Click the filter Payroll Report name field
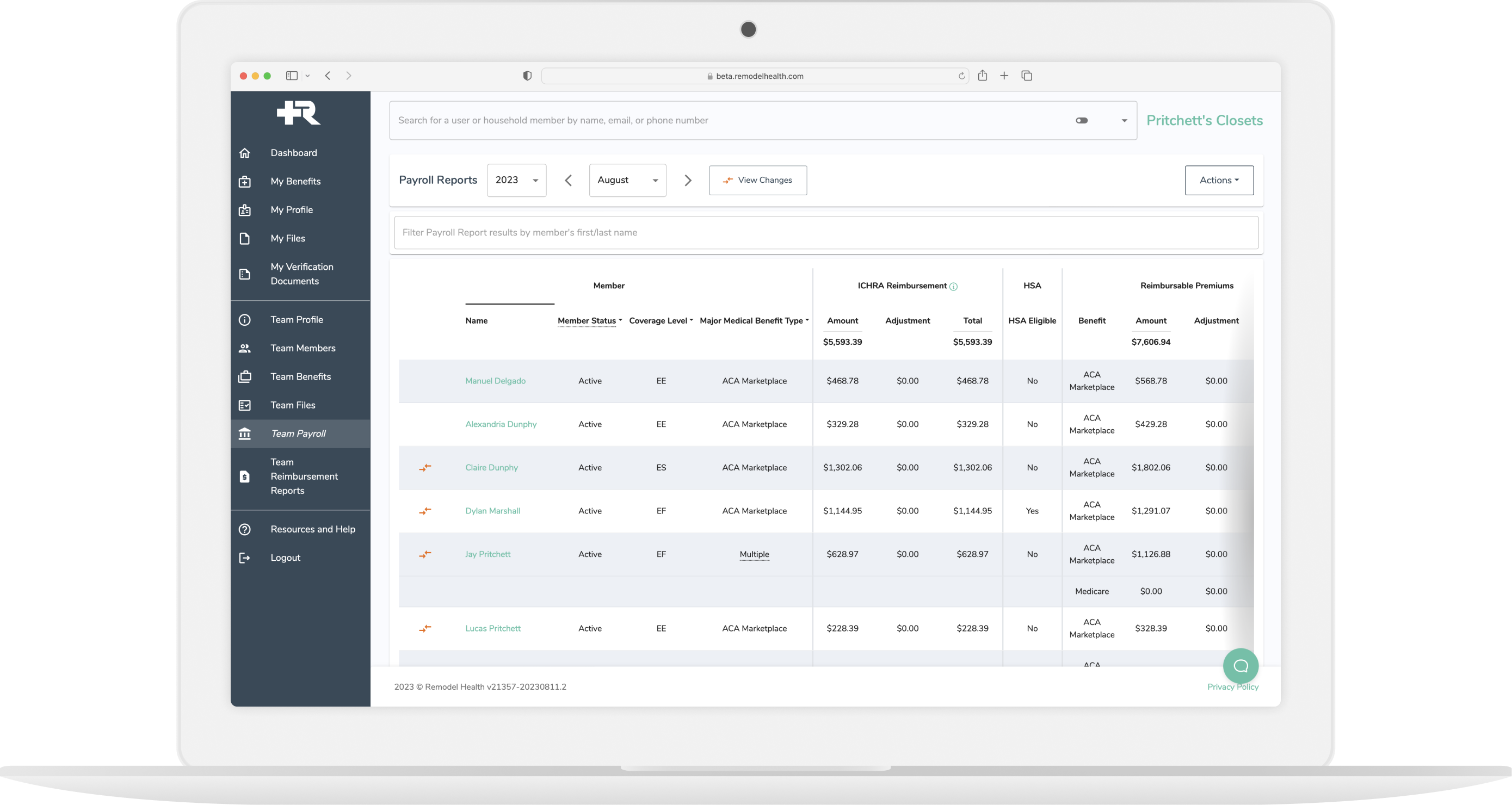Image resolution: width=1512 pixels, height=805 pixels. (x=825, y=232)
